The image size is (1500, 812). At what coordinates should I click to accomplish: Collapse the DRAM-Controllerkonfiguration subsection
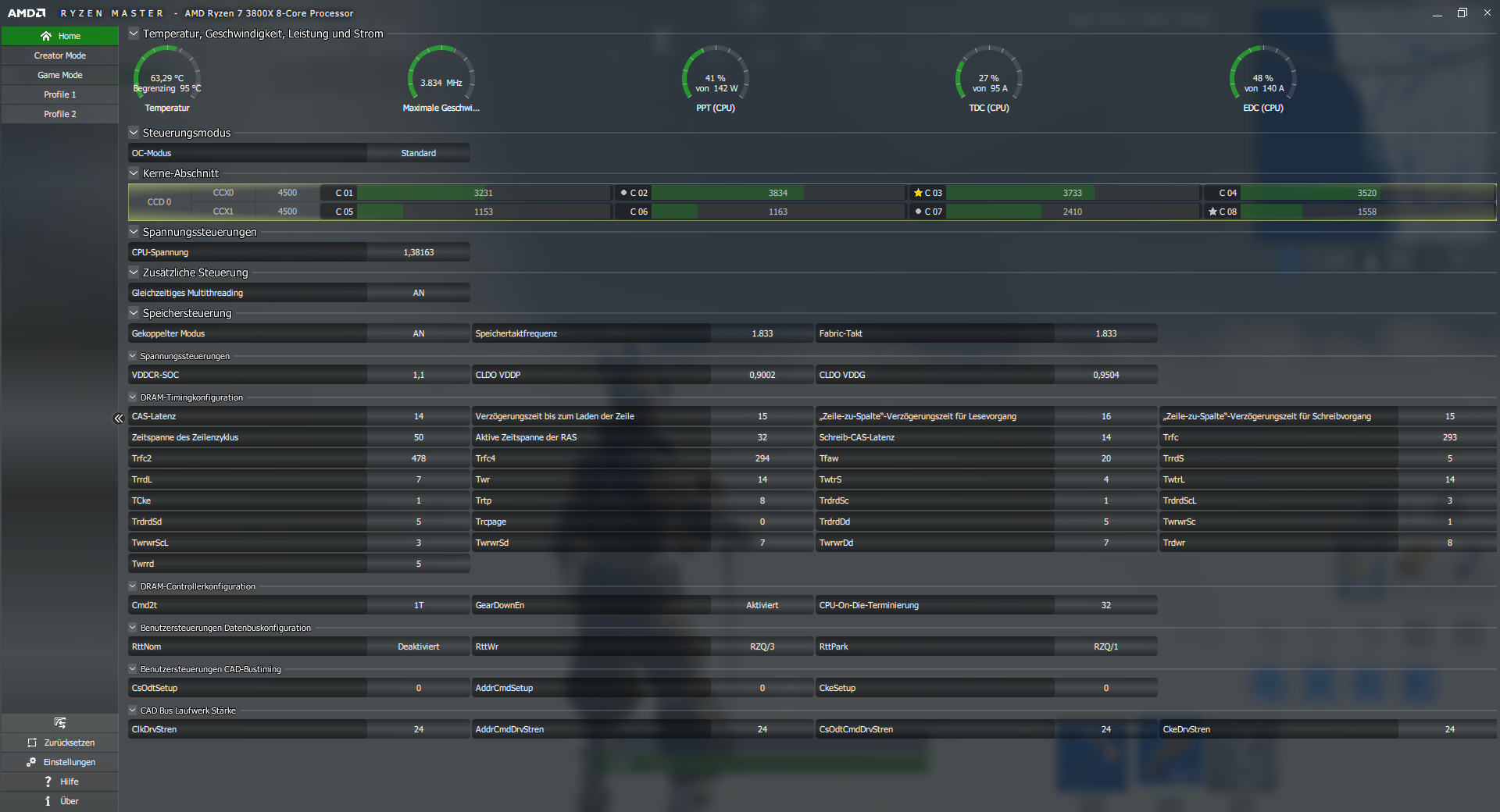[133, 586]
